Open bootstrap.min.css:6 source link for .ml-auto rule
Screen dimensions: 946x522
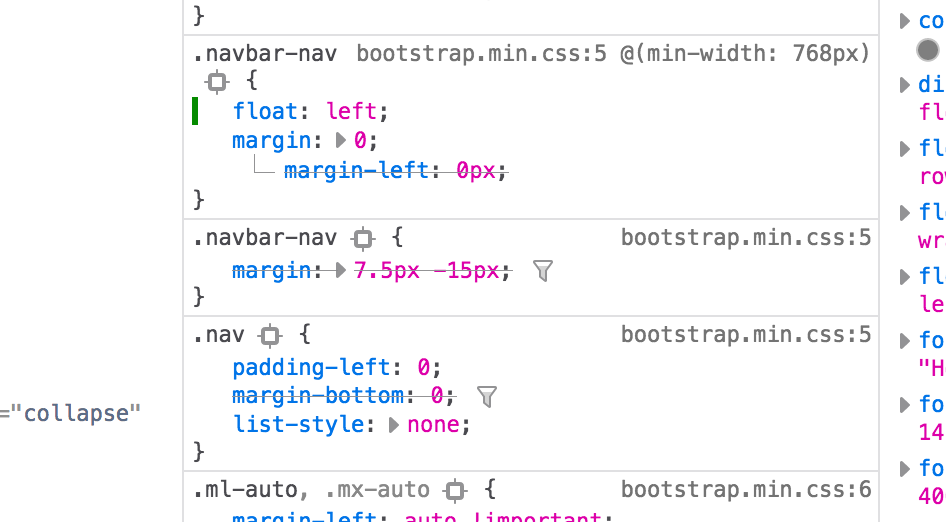[745, 490]
